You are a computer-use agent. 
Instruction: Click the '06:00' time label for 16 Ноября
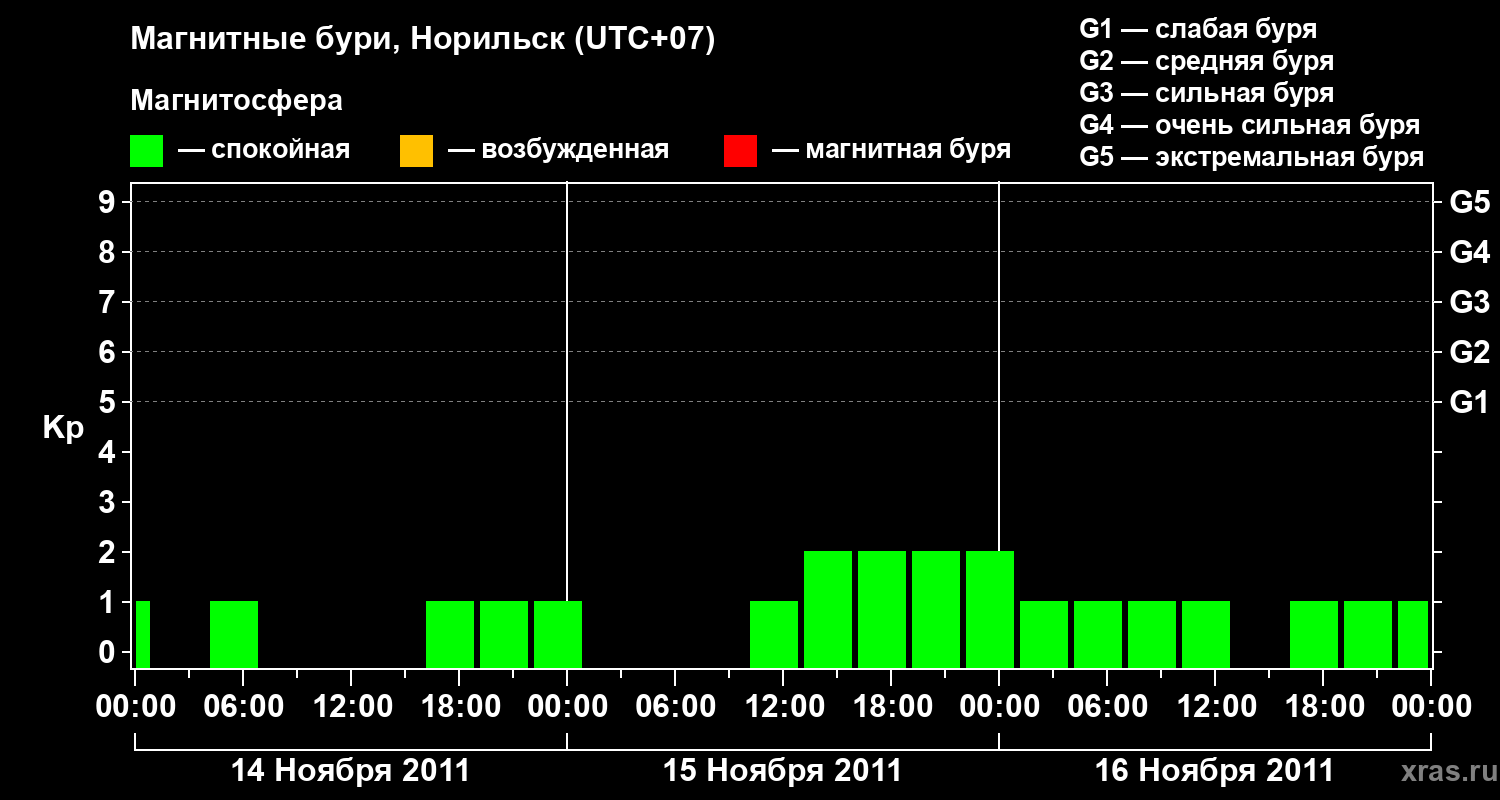[1107, 707]
